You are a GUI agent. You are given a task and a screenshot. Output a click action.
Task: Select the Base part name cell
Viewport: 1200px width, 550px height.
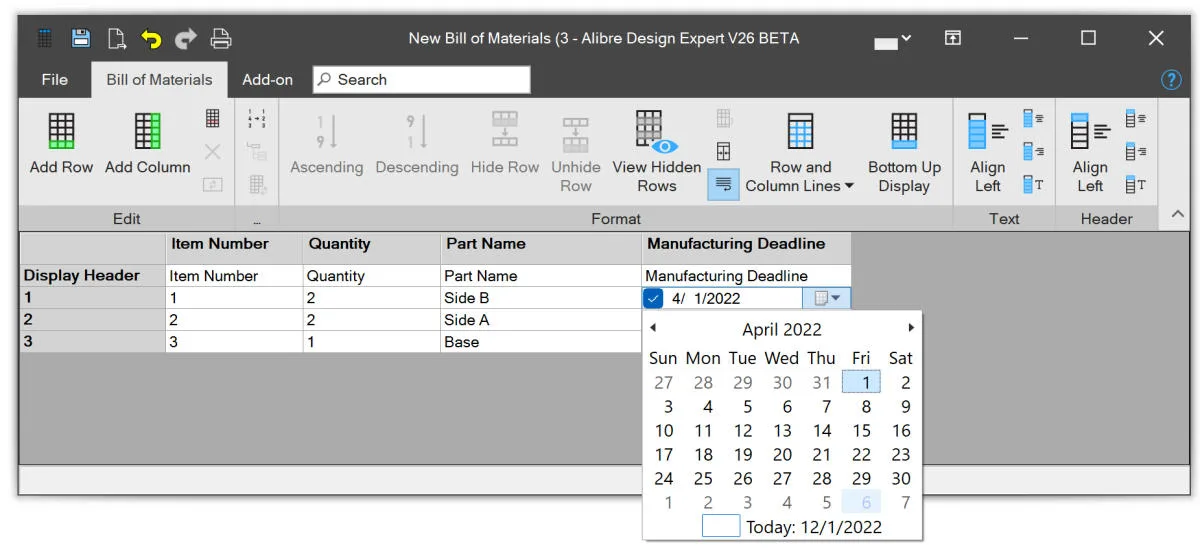[541, 342]
